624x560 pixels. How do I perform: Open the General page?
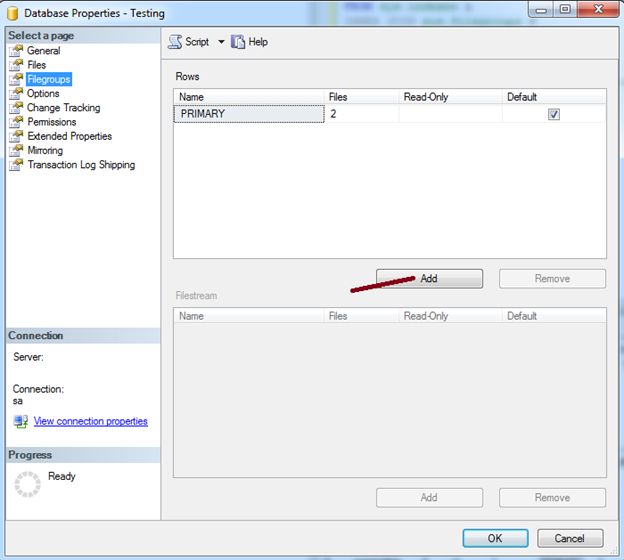pyautogui.click(x=44, y=51)
